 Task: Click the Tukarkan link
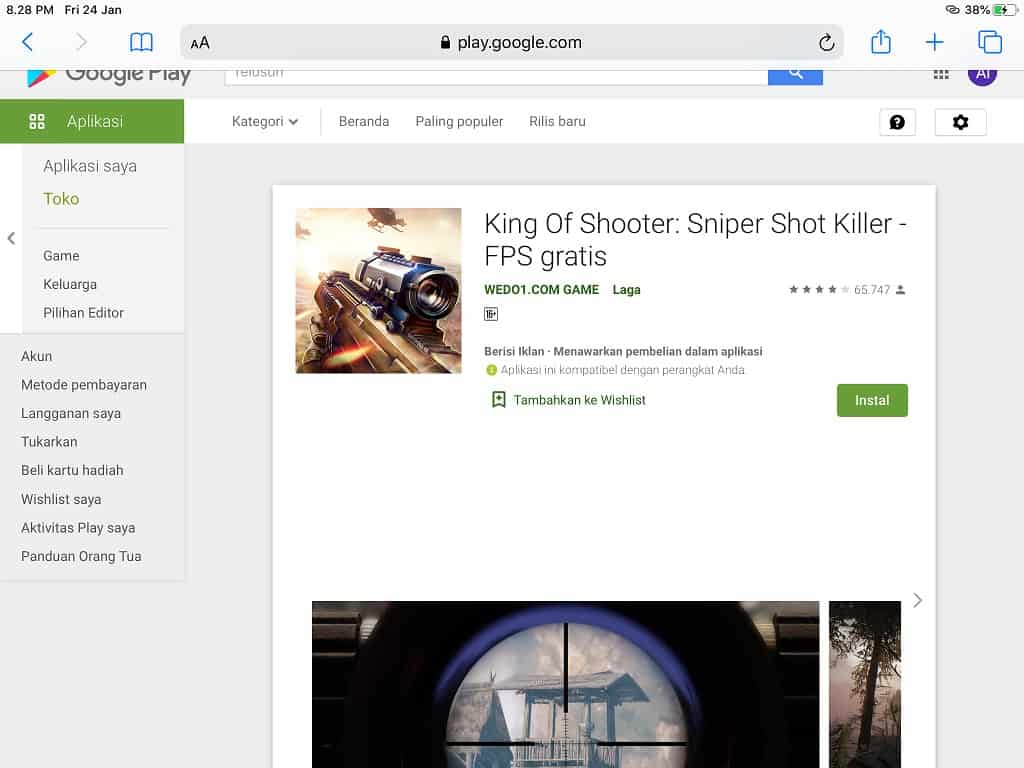tap(49, 441)
